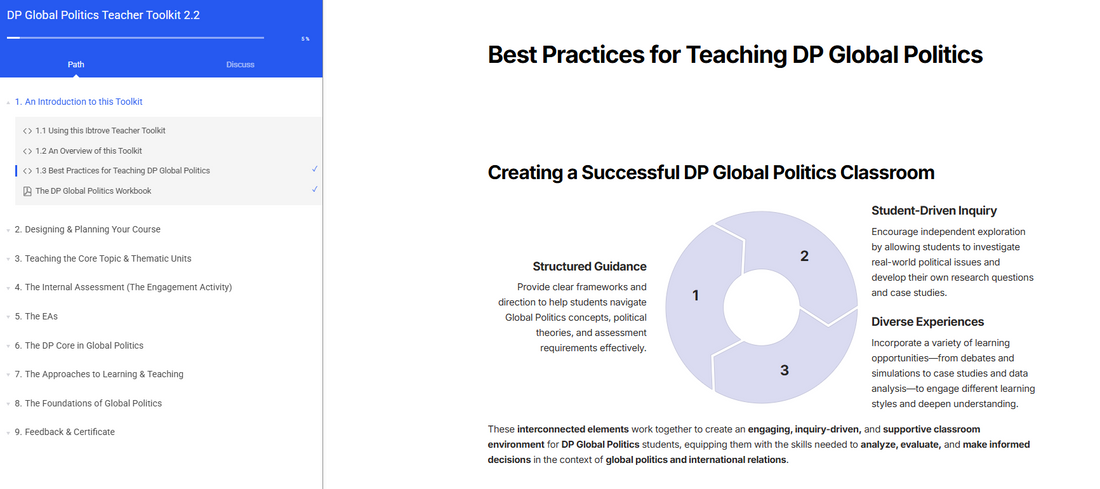Expand section 9 Feedback & Certificate
This screenshot has width=1100, height=489.
8,433
